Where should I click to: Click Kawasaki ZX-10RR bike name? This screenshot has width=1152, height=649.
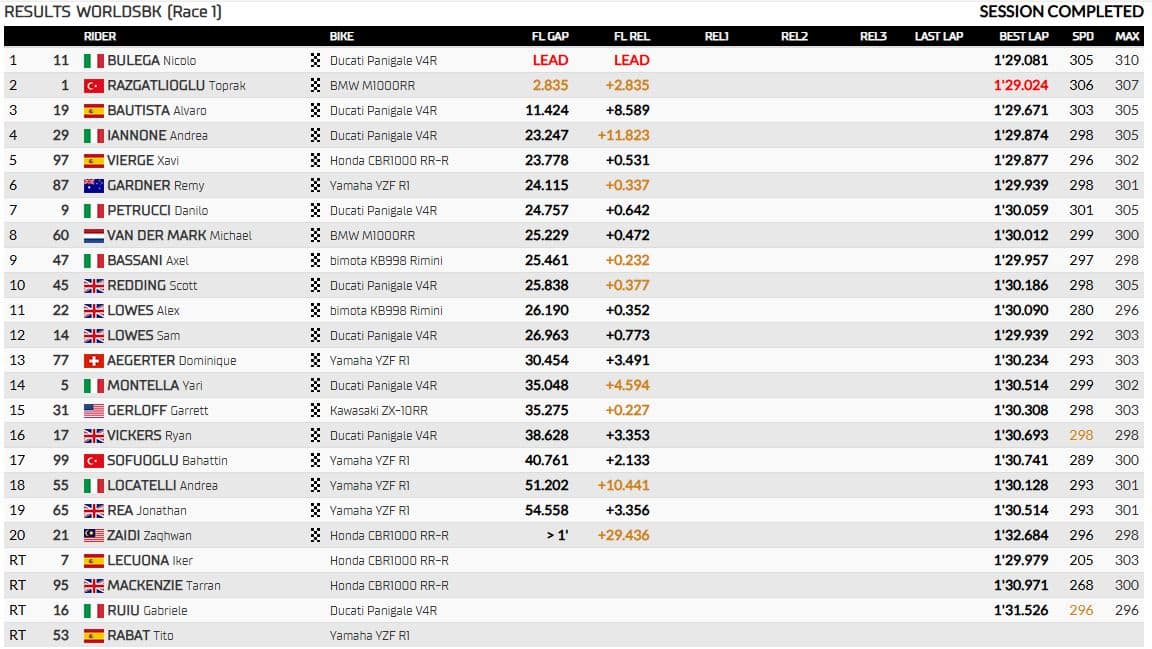(x=379, y=410)
